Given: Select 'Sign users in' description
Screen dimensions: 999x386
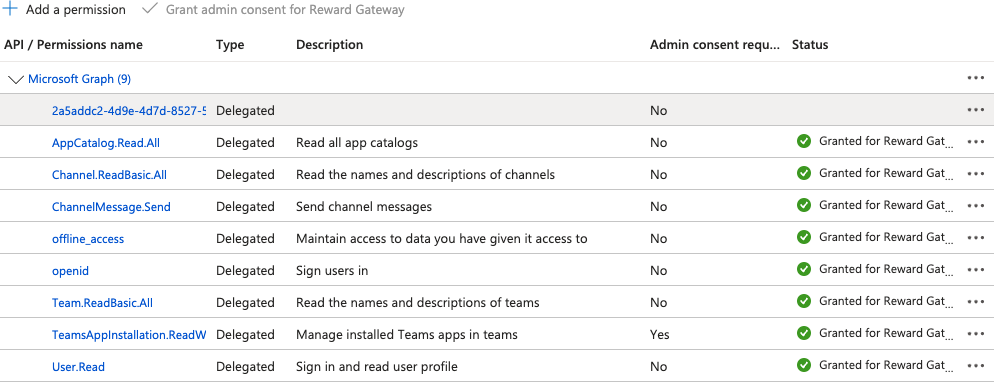Looking at the screenshot, I should coord(332,271).
